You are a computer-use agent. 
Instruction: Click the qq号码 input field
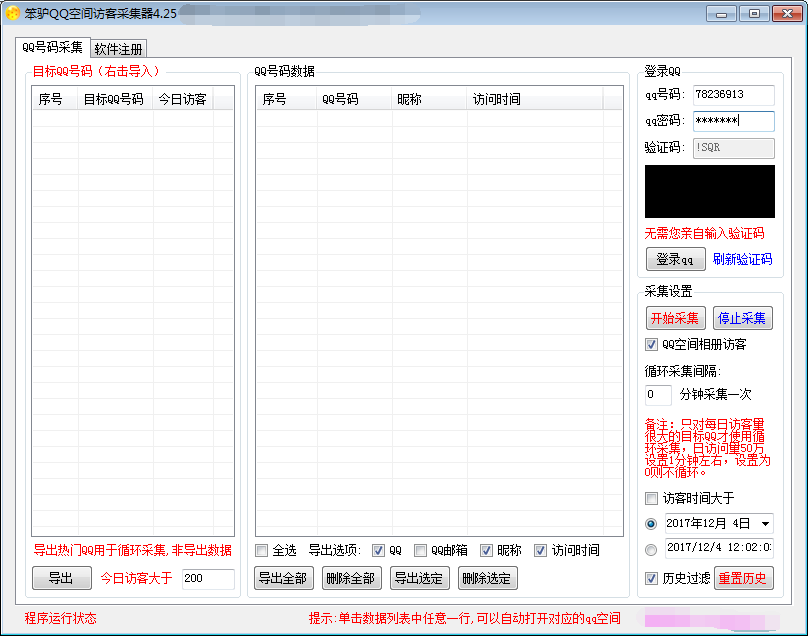(x=733, y=95)
